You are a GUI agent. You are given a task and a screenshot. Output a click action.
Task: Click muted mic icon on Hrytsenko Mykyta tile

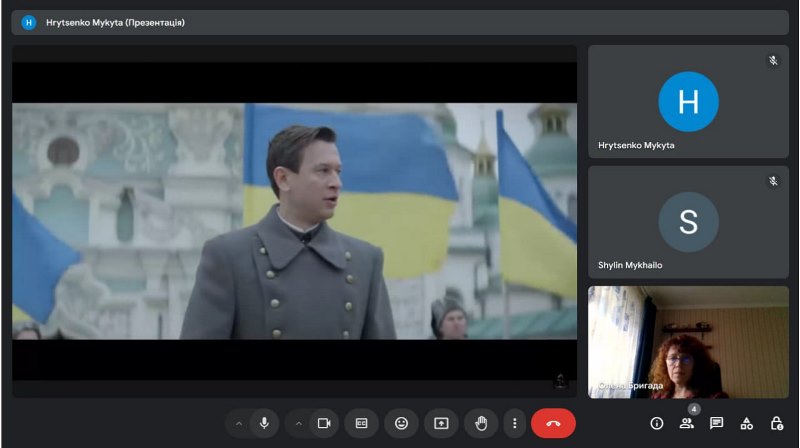773,61
